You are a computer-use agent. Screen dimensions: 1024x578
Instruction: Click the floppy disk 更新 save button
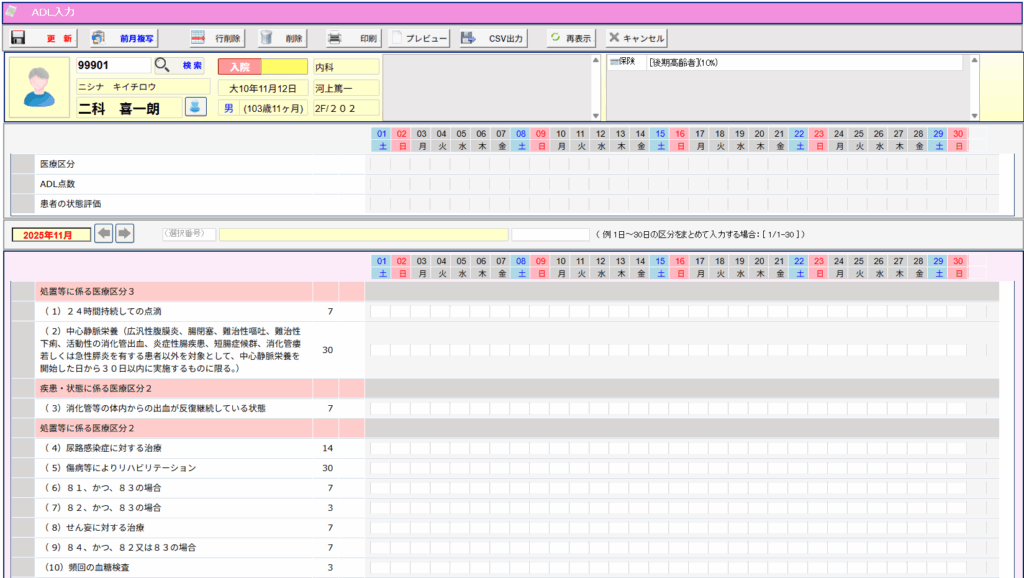pos(41,38)
